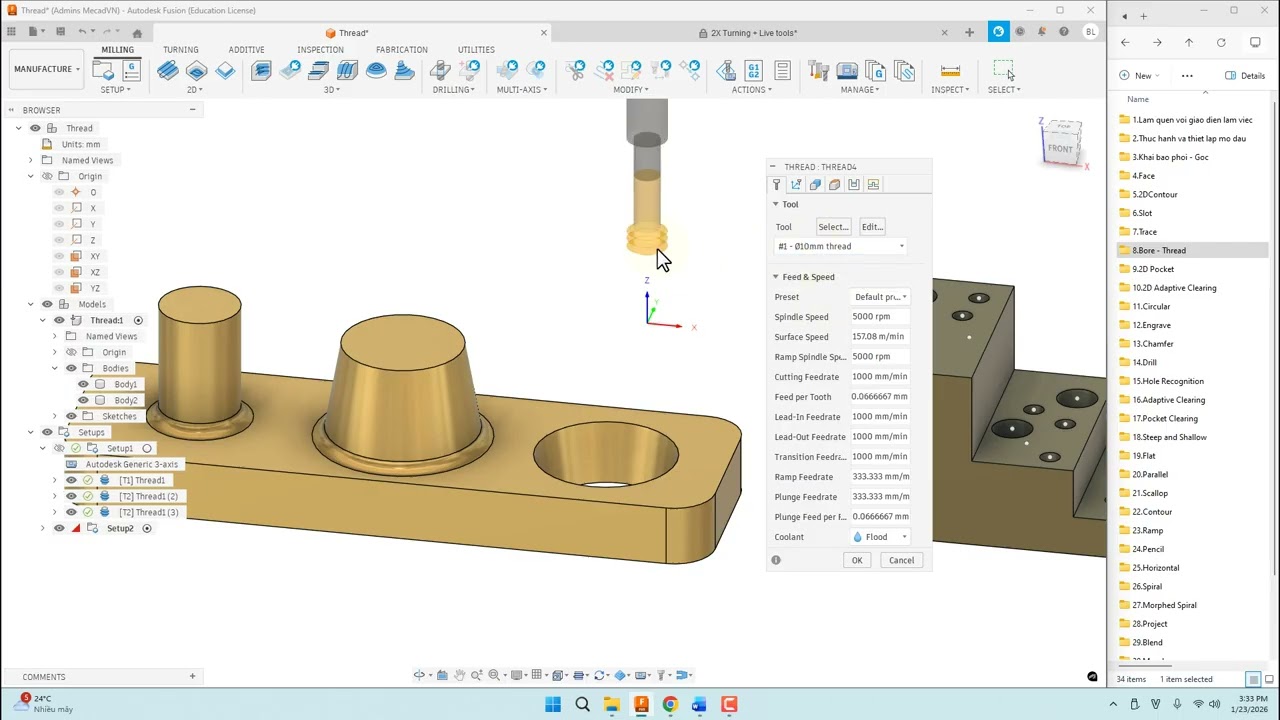Click the Zoom tool in navigation bar
This screenshot has height=720, width=1280.
[x=477, y=675]
